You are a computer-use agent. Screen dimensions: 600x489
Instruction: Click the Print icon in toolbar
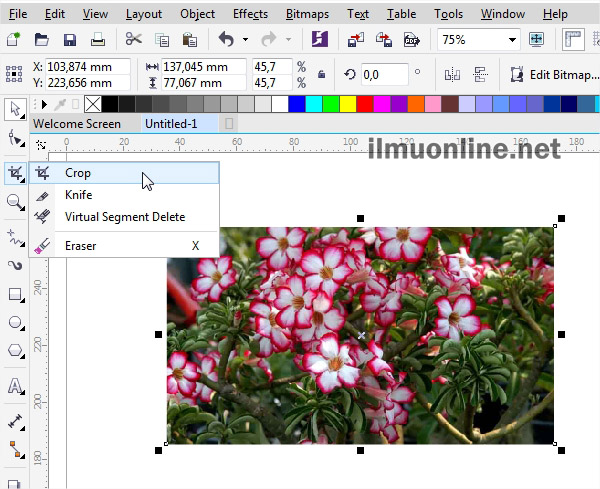point(98,40)
